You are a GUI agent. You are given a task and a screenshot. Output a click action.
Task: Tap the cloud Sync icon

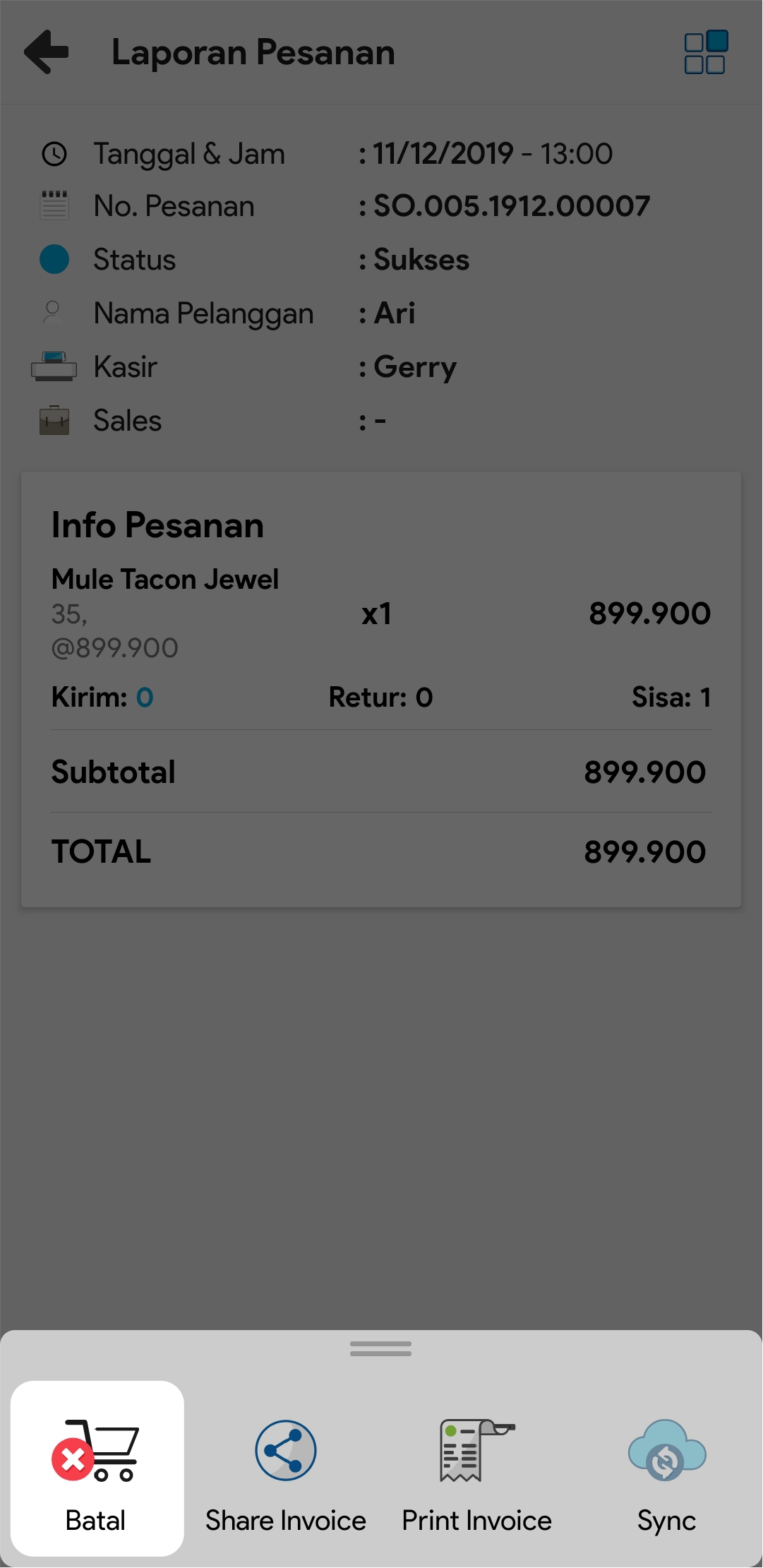[x=667, y=1451]
